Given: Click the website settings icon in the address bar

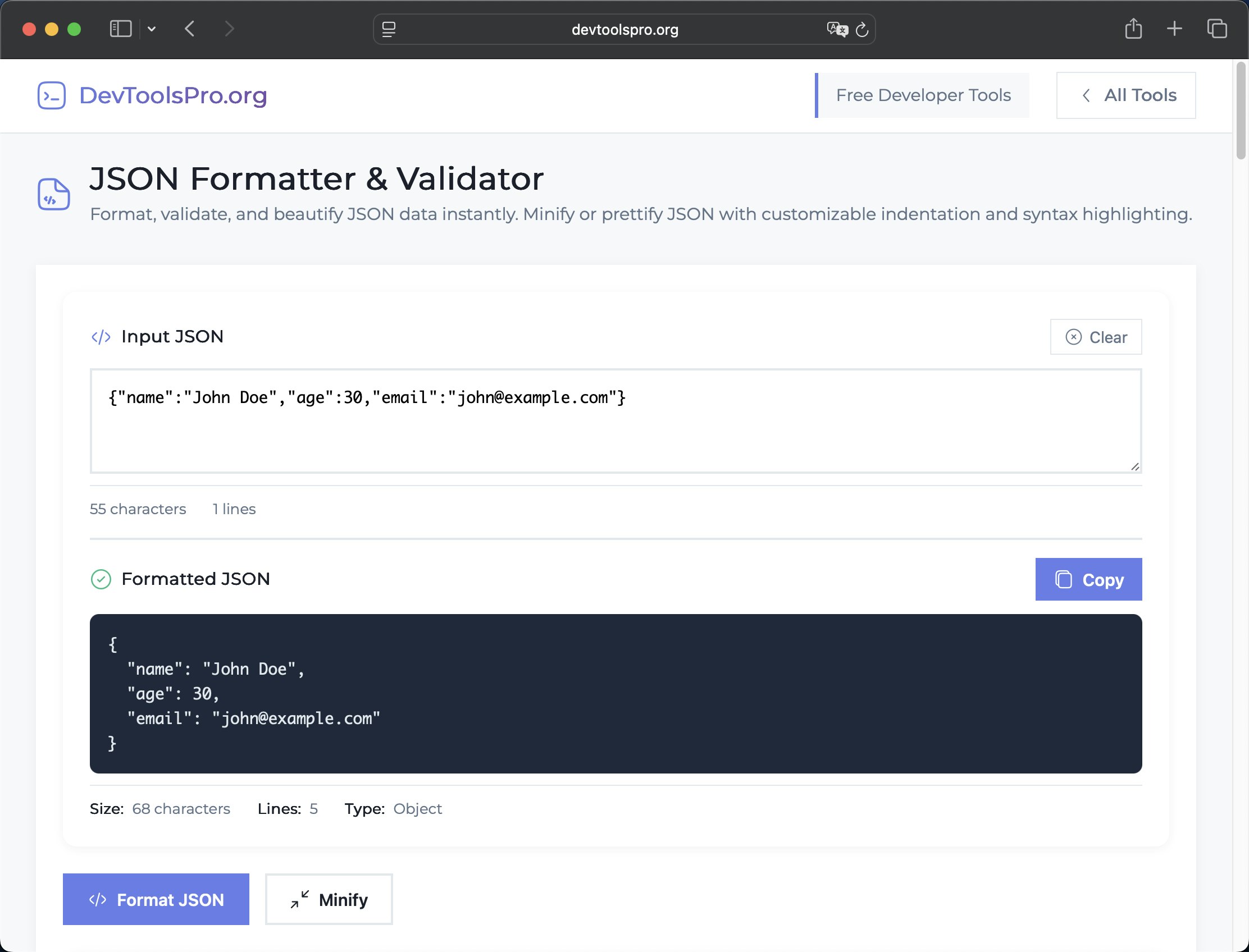Looking at the screenshot, I should point(389,30).
